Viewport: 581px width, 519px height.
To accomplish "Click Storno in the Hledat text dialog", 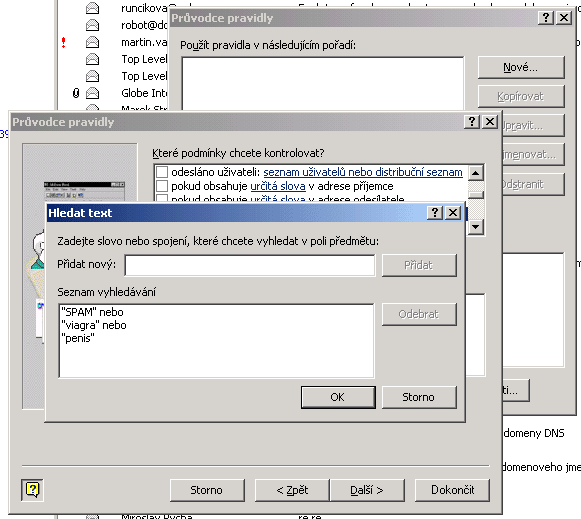I will (419, 397).
